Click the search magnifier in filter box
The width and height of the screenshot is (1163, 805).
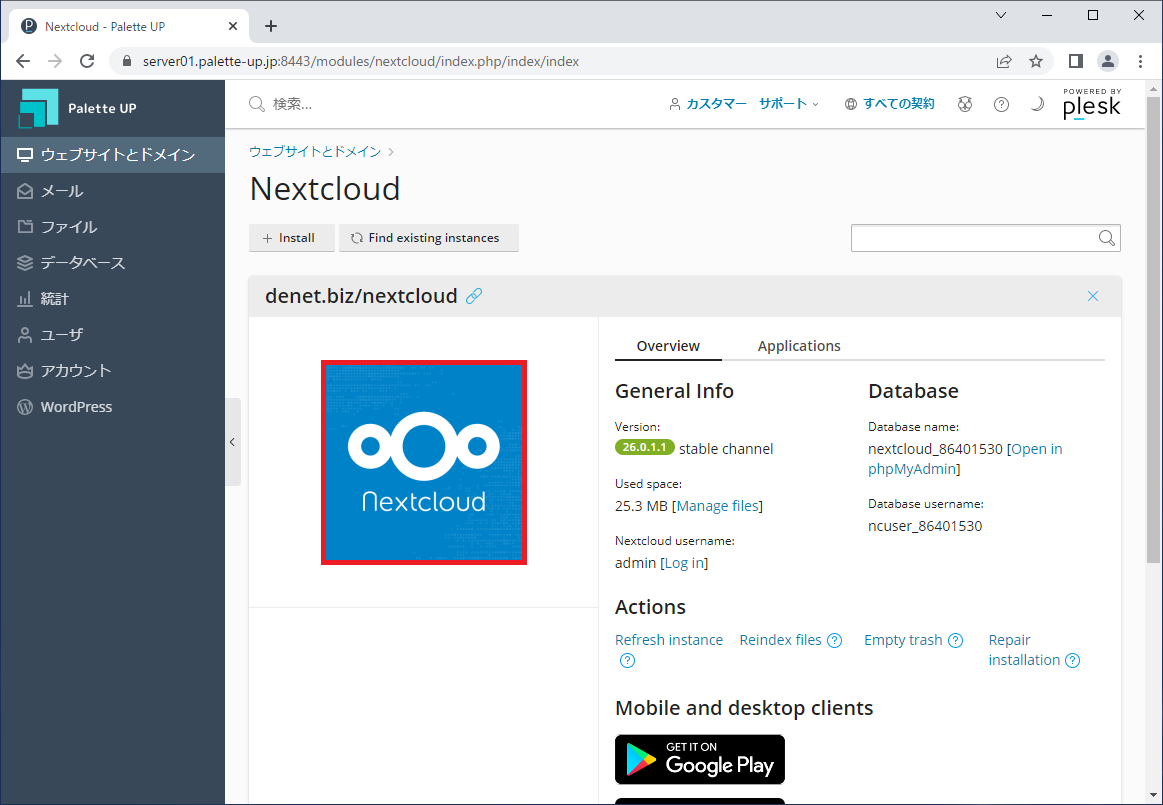(1107, 238)
